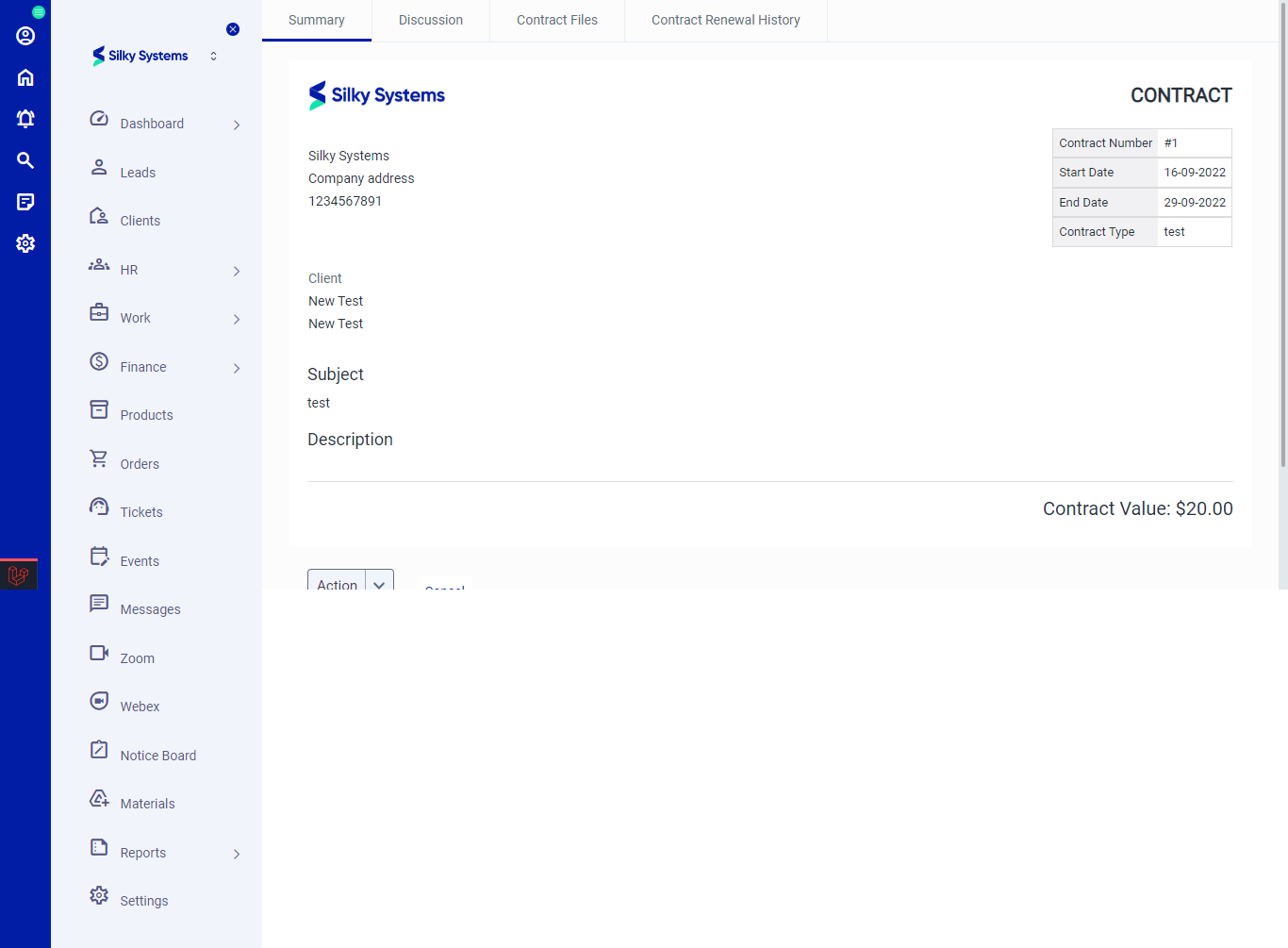Open the user profile icon
Viewport: 1288px width, 948px height.
point(25,36)
